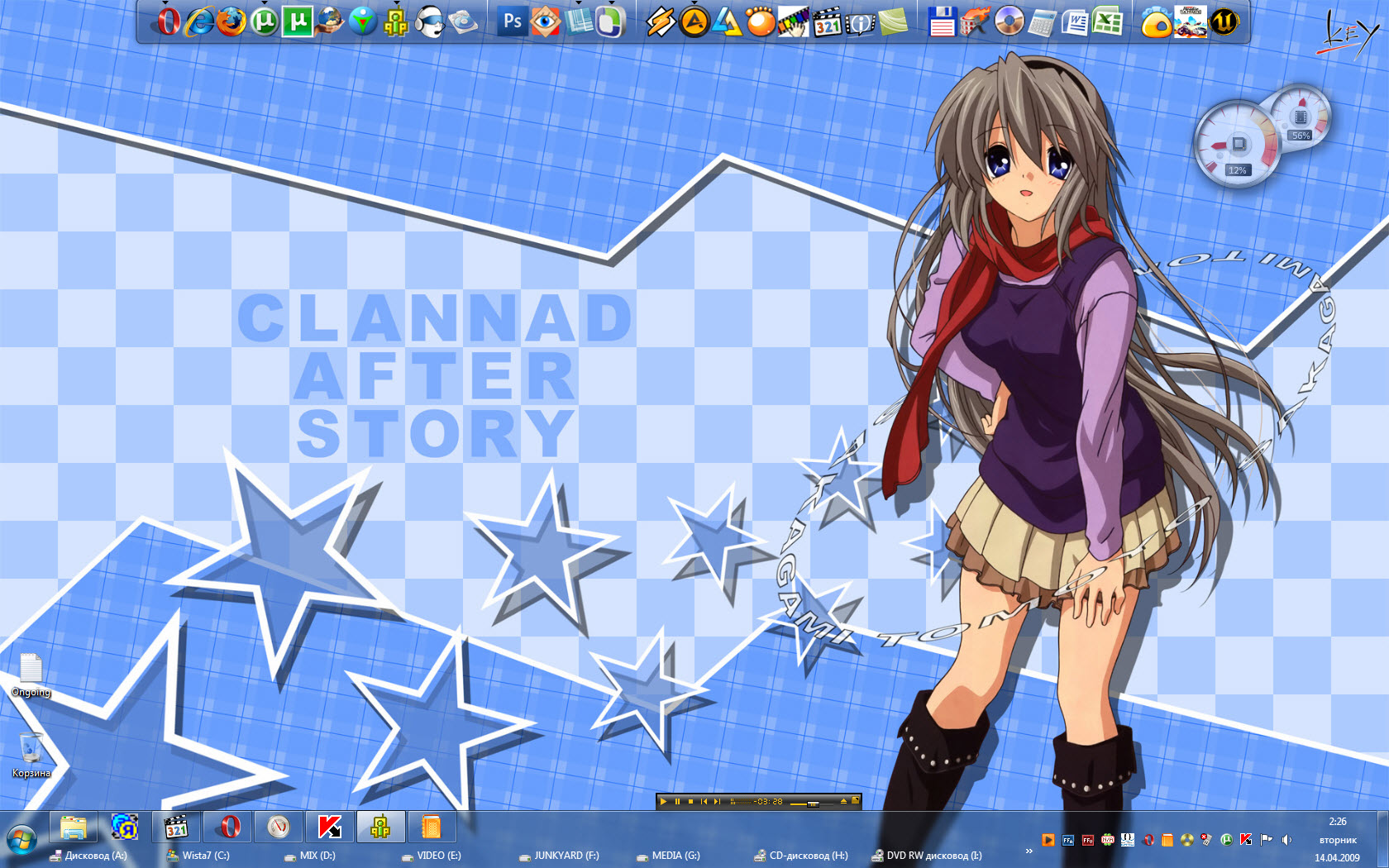Click the gauge meter taskbar icon
Screen dimensions: 1389x868
(279, 827)
